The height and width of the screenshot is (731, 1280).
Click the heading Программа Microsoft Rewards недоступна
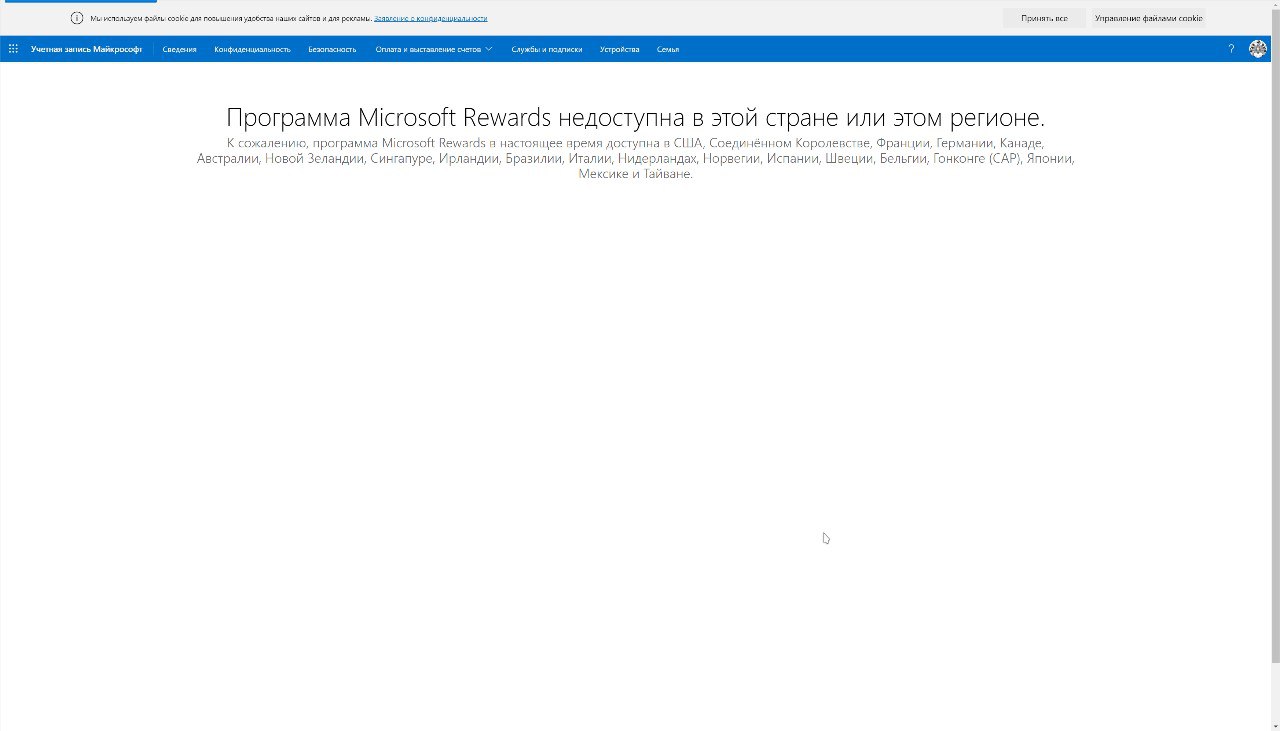pos(636,118)
